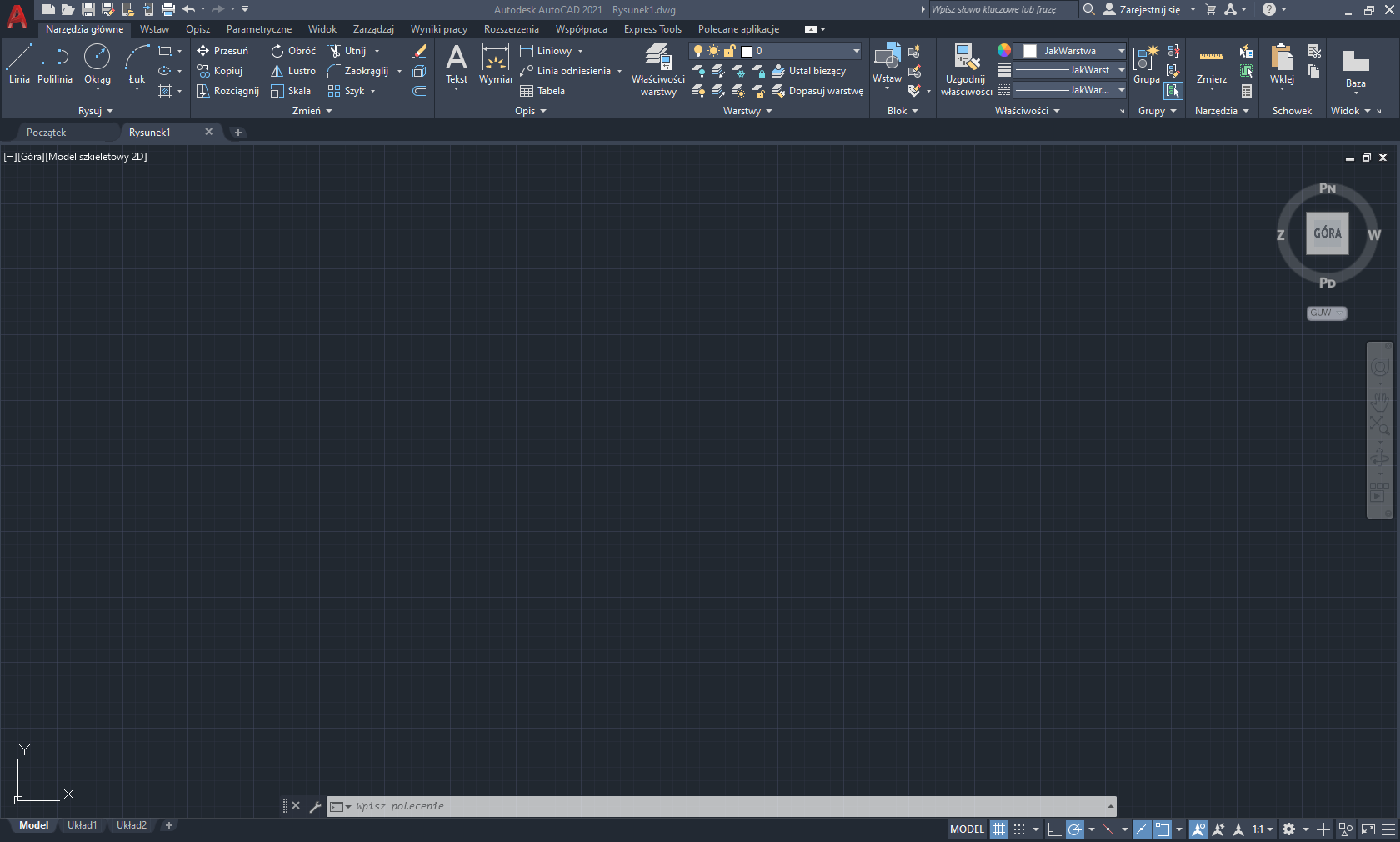Expand the Zmień panel

point(312,111)
